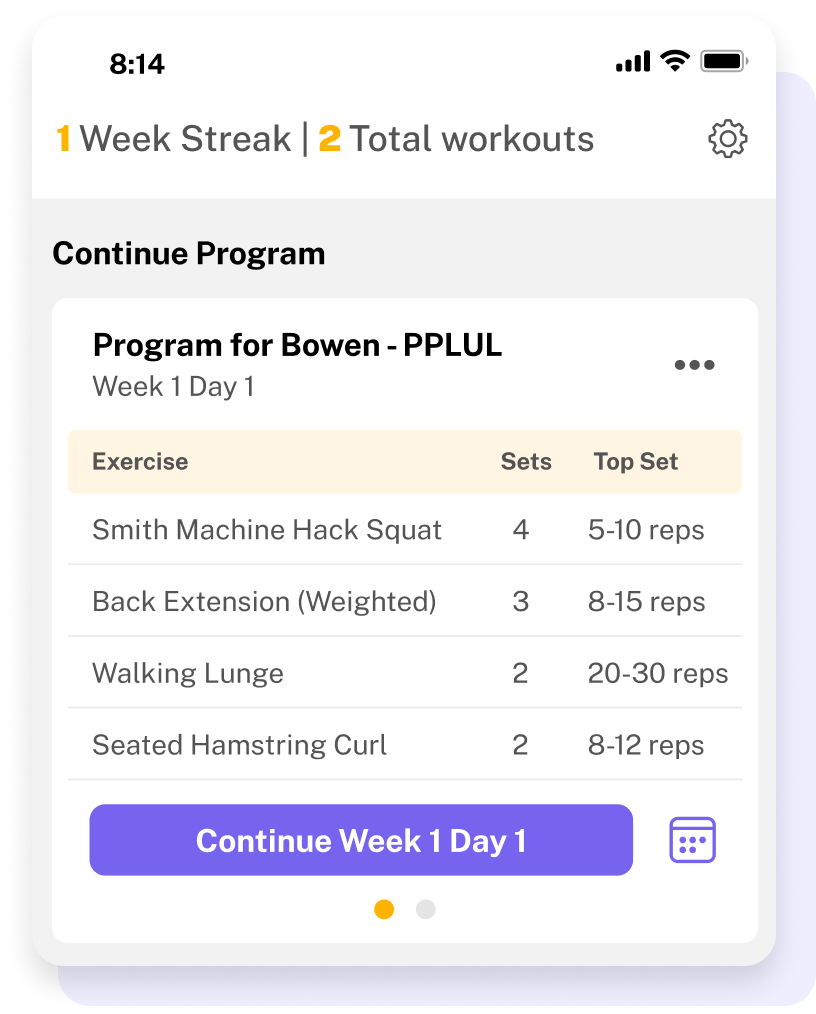
Task: Tap the 8:14 clock in status bar
Action: (137, 64)
